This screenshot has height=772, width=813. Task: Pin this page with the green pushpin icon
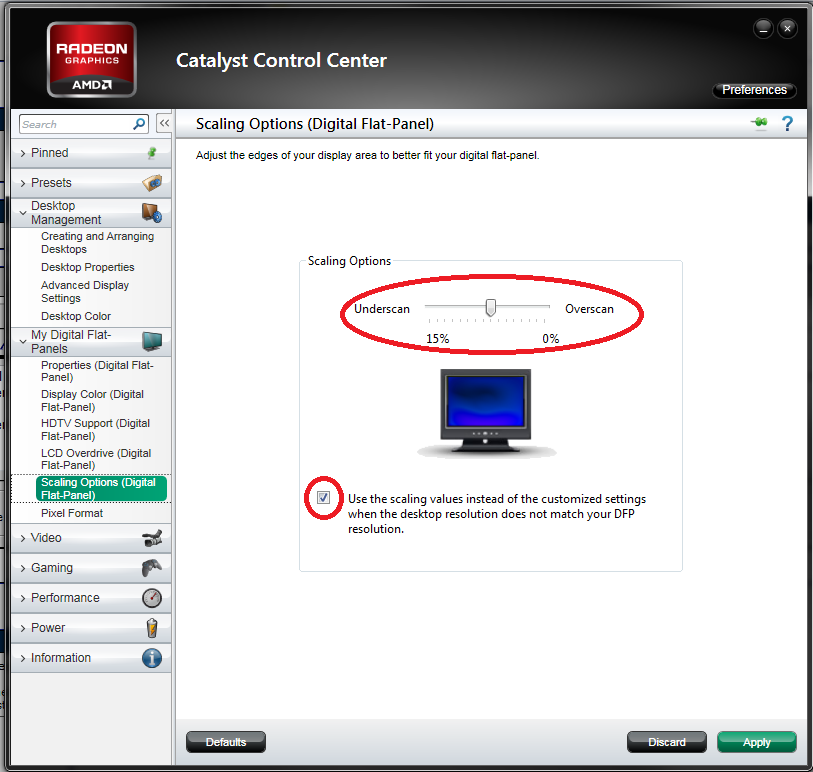click(x=760, y=123)
